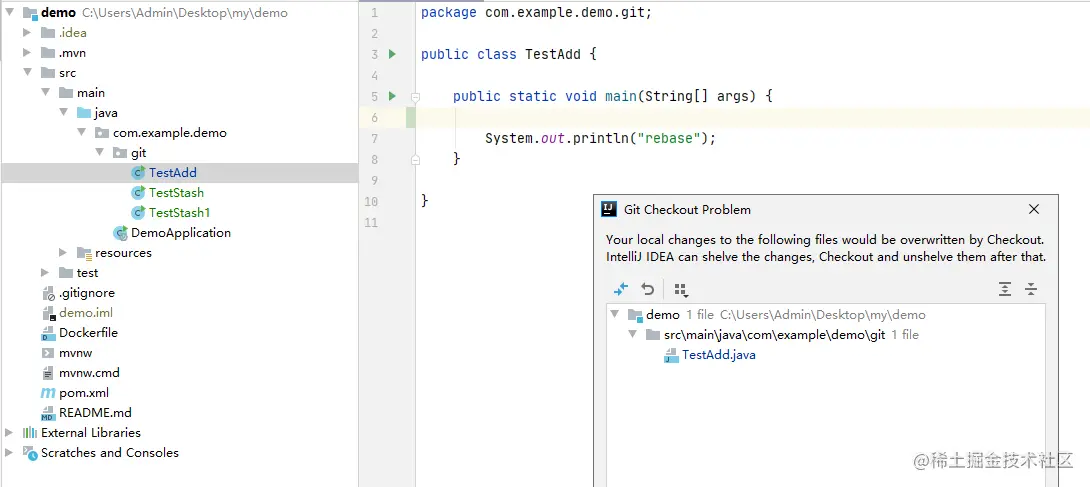Select TestStash1 class in project tree
Image resolution: width=1090 pixels, height=487 pixels.
tap(179, 213)
